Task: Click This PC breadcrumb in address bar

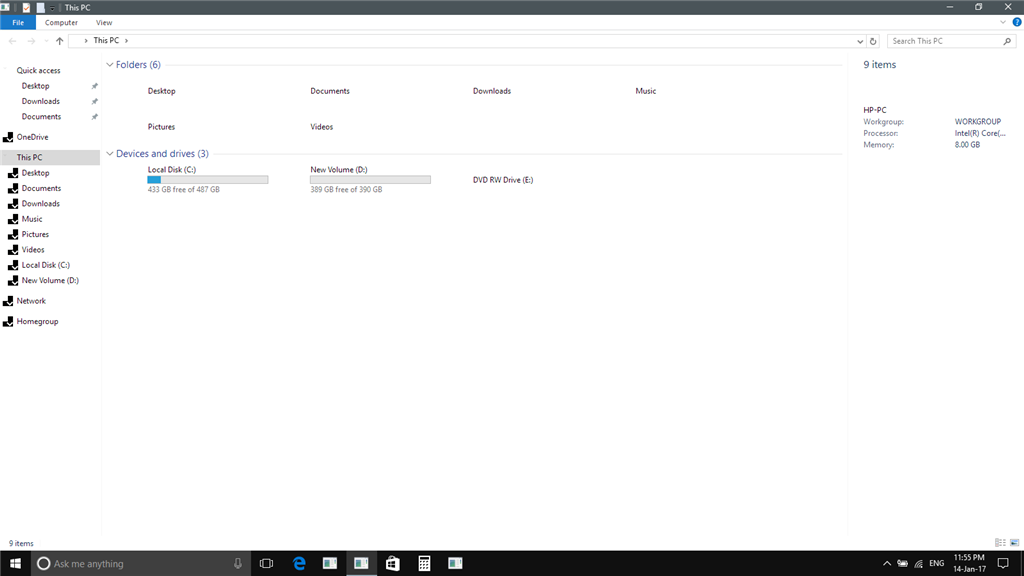Action: coord(106,40)
